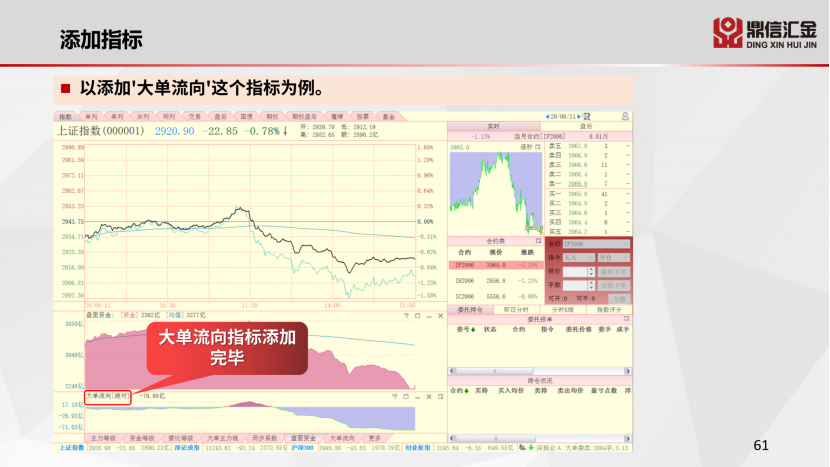The height and width of the screenshot is (467, 830).
Task: Open the 合约 contract dropdown showing IF2006
Action: [595, 243]
